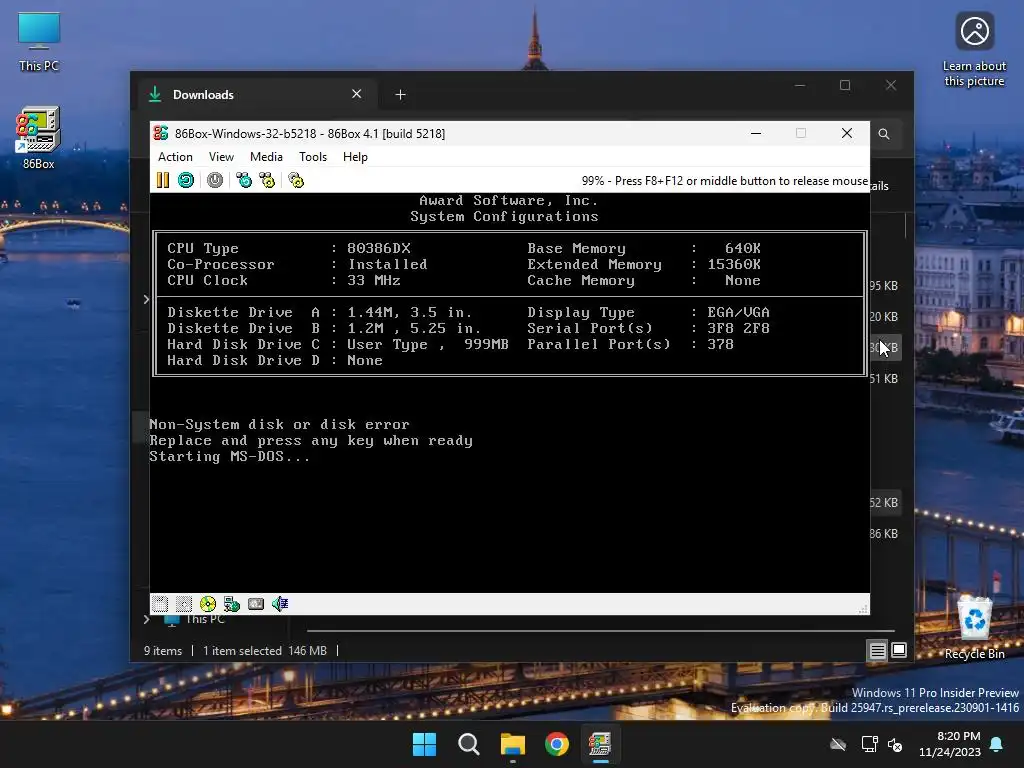The height and width of the screenshot is (768, 1024).
Task: Send Ctrl+Alt+Del via blue toolbar icon
Action: (x=244, y=180)
